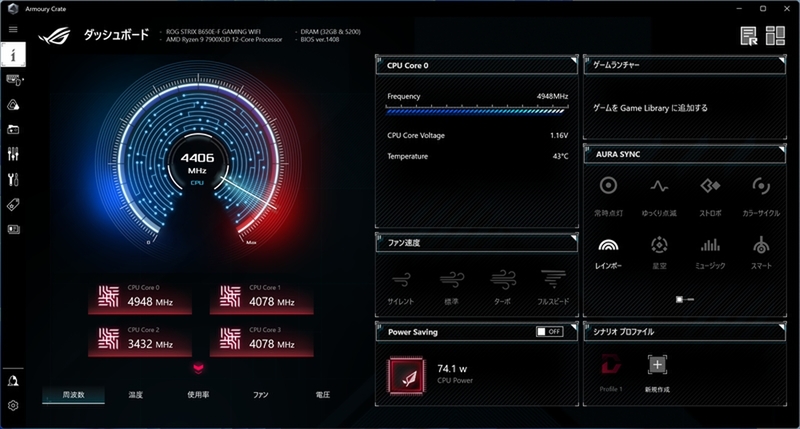The image size is (800, 429).
Task: Click the 4406 MHz CPU gauge center
Action: click(x=197, y=163)
